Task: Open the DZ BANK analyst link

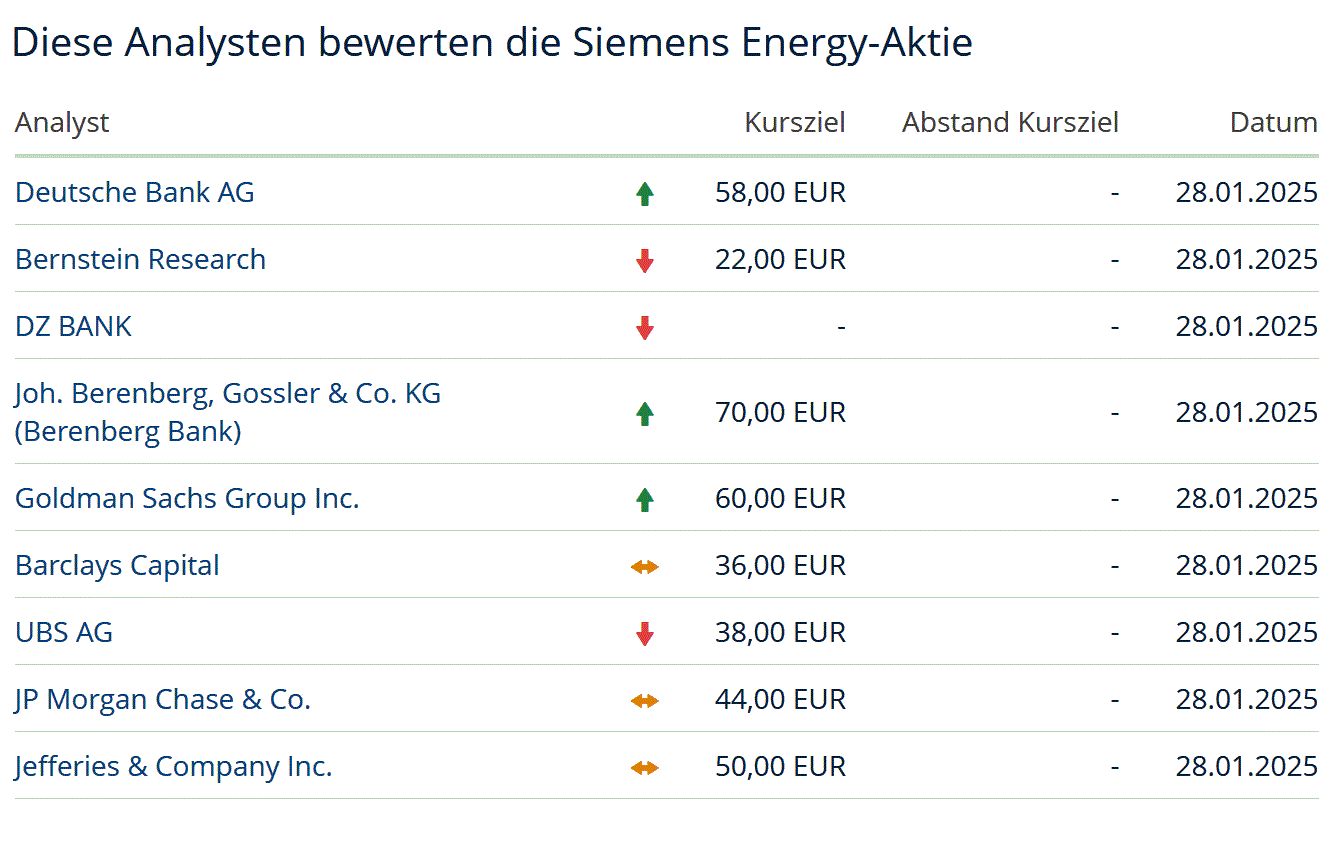Action: [x=73, y=326]
